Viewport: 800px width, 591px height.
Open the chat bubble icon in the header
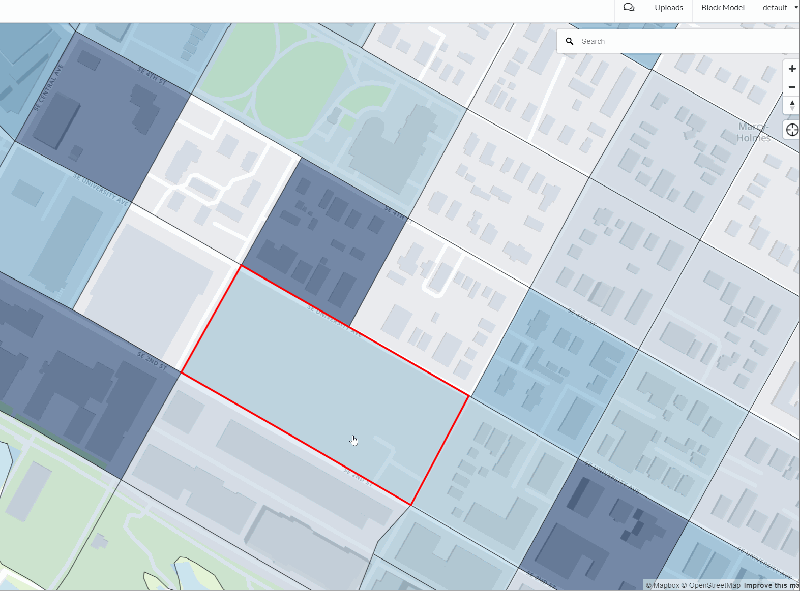[628, 8]
